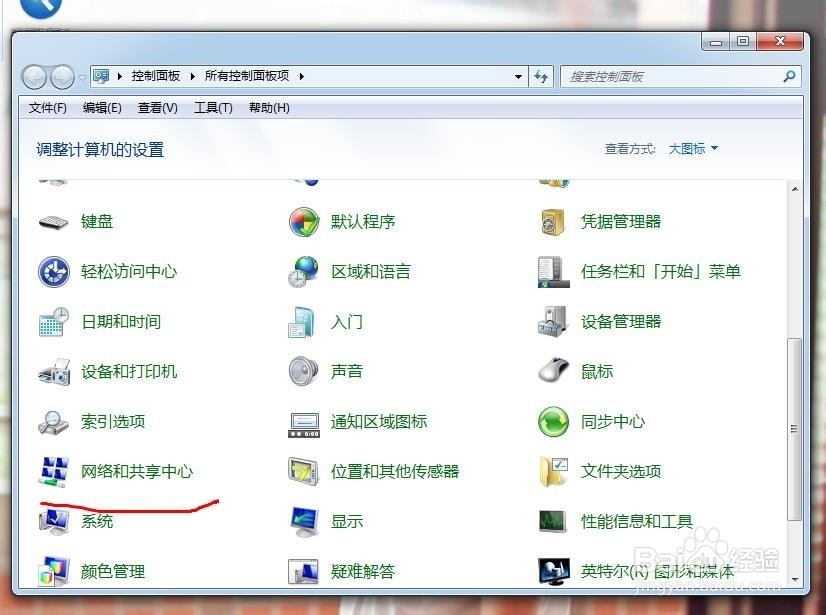
Task: Open 声音 settings
Action: point(347,371)
